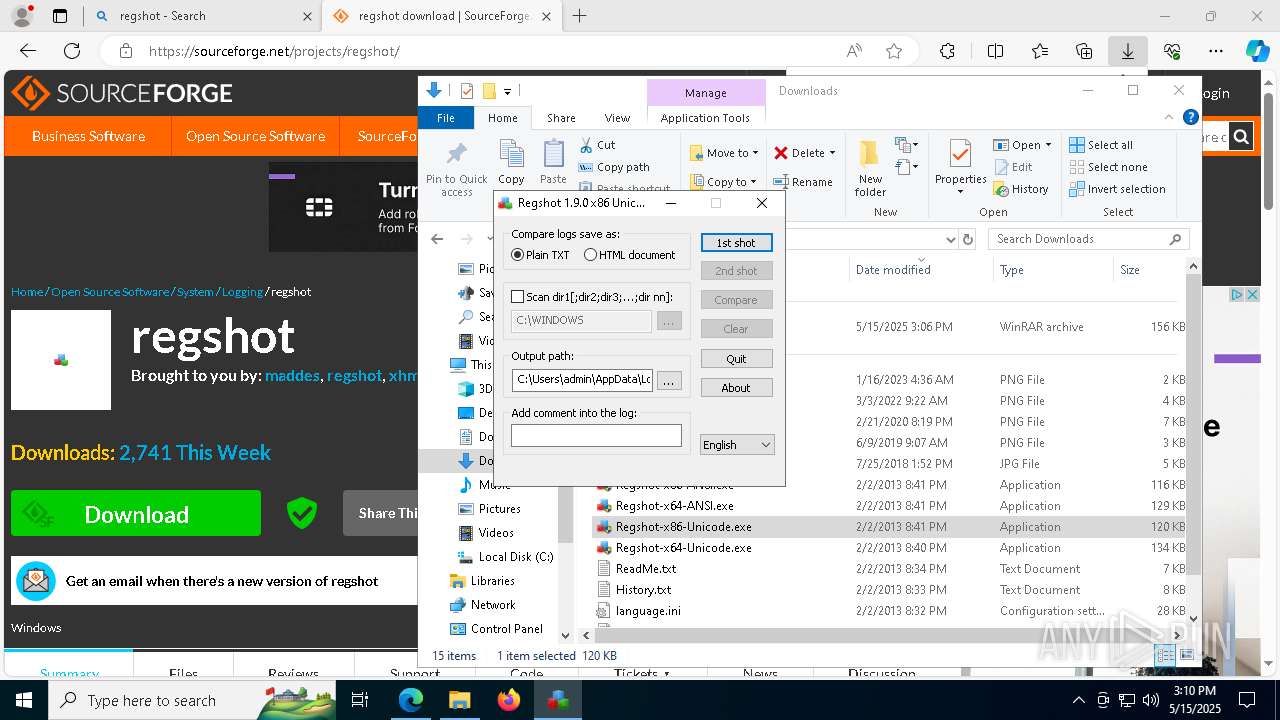Click the Add comment into the log field
Screen dimensions: 1280x720
coord(596,435)
